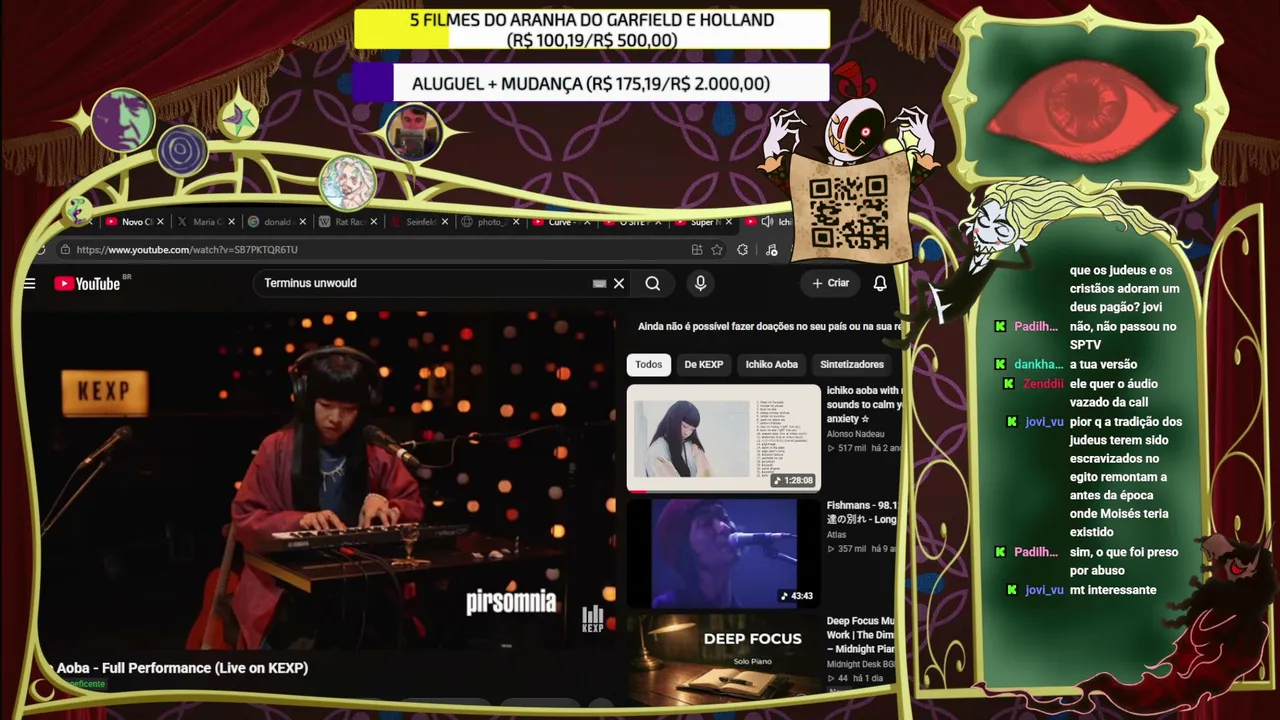Start voice search with the microphone
1280x720 pixels.
tap(700, 283)
